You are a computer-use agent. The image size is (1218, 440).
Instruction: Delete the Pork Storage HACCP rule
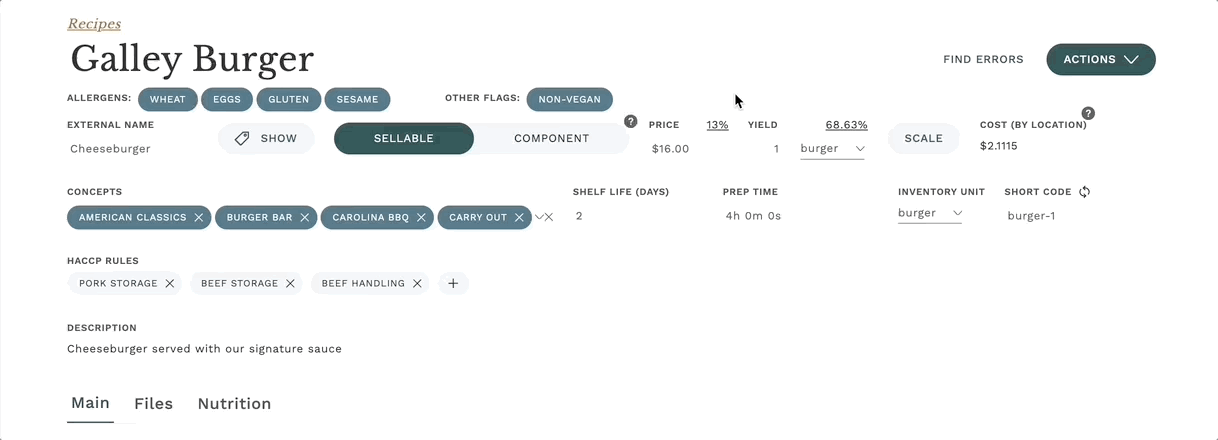(170, 284)
